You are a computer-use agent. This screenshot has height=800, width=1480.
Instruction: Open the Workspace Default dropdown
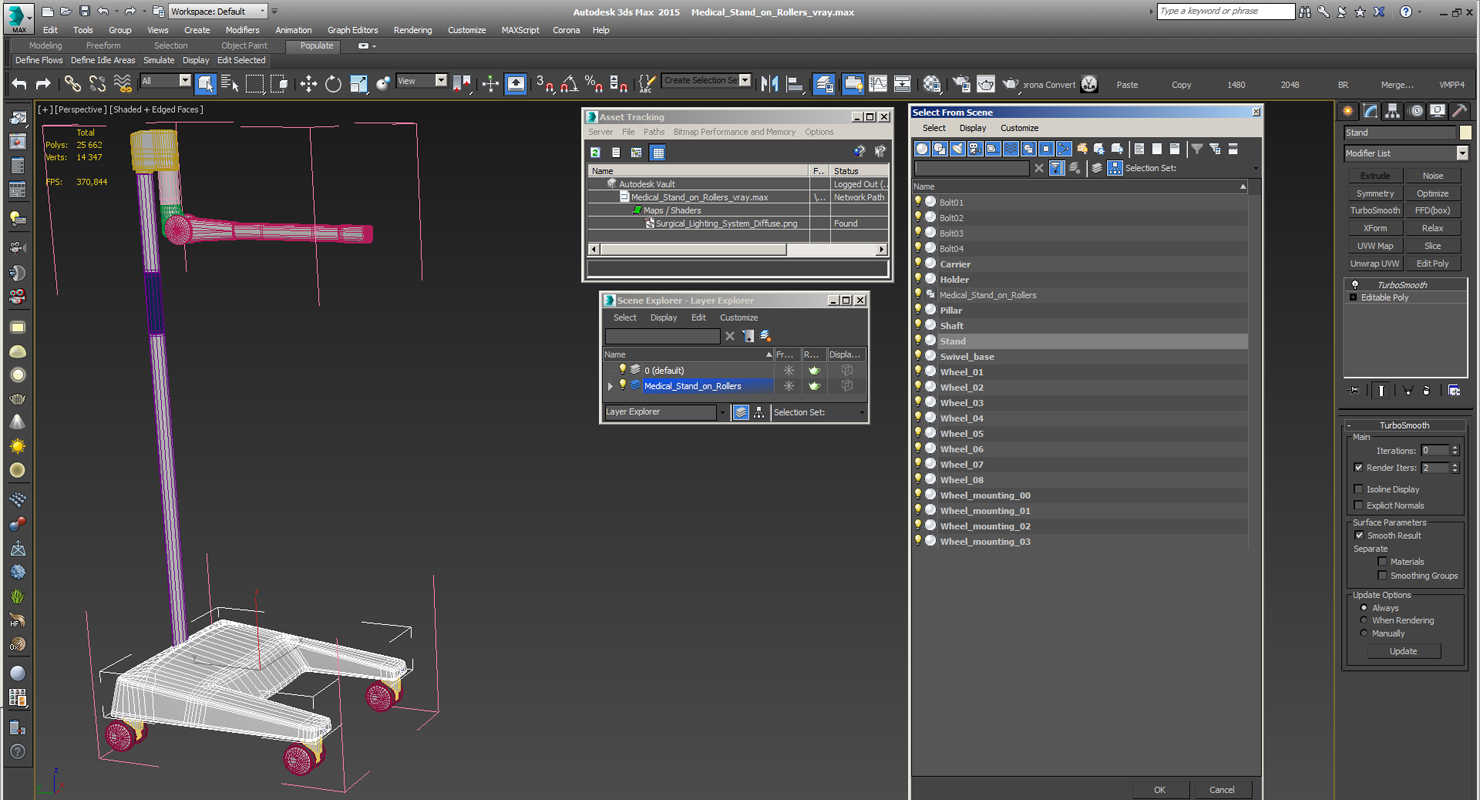point(218,11)
